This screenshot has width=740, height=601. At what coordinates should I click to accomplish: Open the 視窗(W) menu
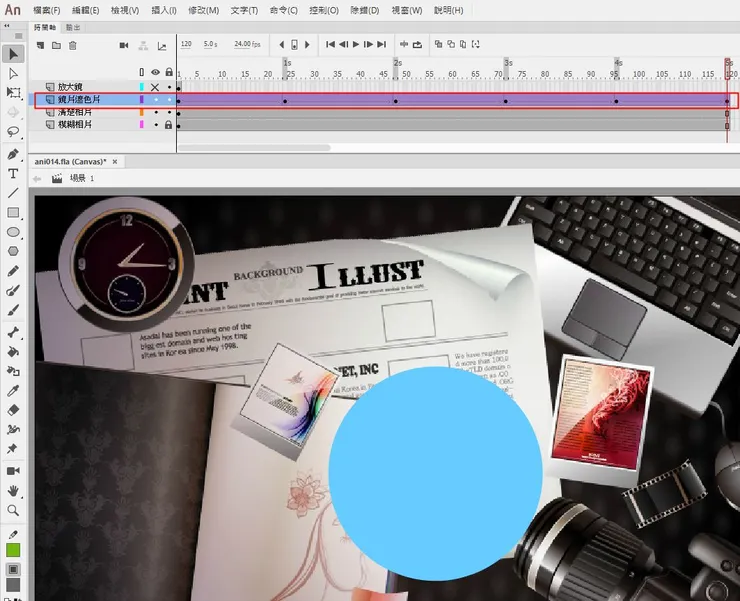click(x=407, y=10)
